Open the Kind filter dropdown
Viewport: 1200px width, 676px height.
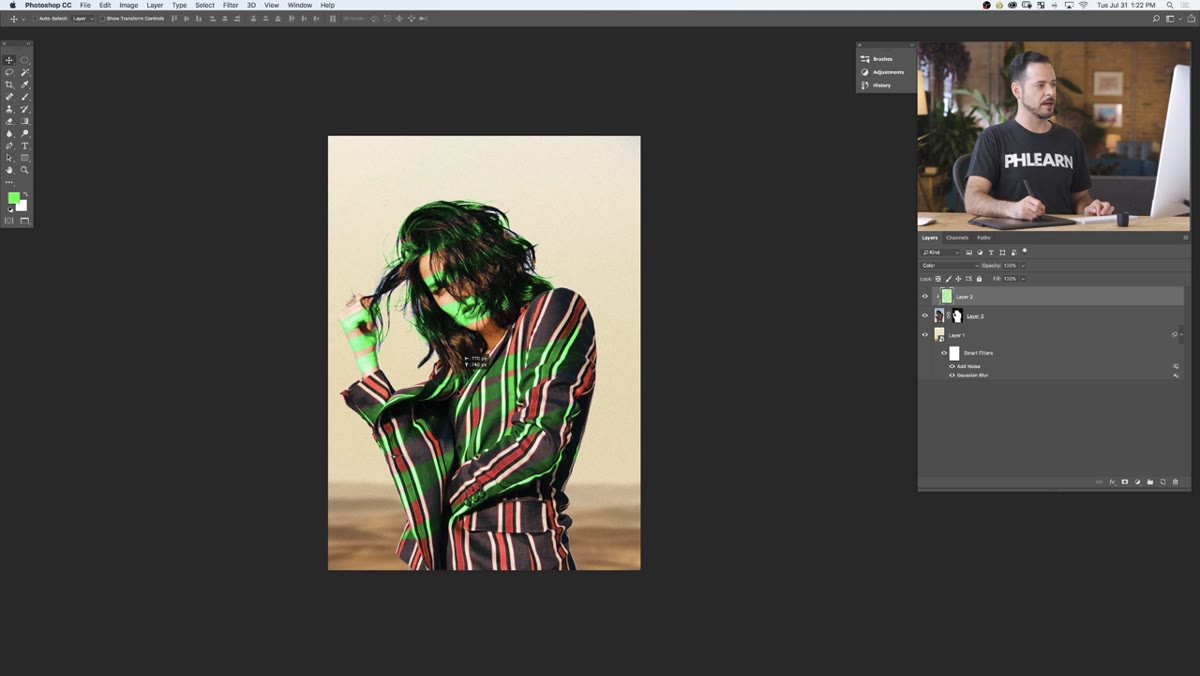[941, 252]
